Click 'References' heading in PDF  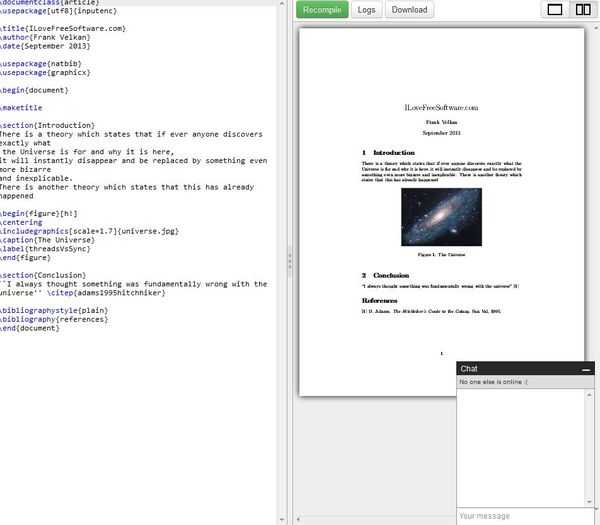[x=379, y=301]
